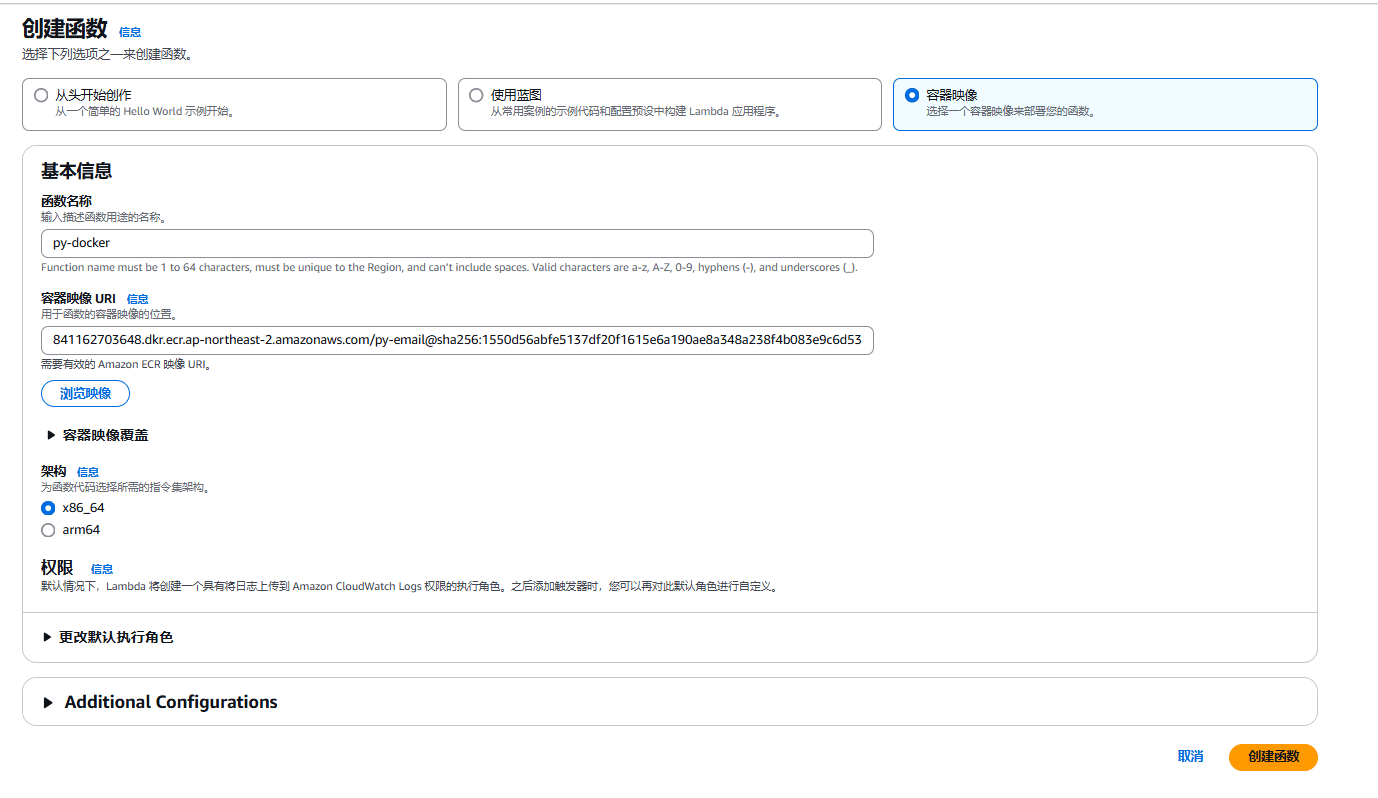Screen dimensions: 1378x798
Task: Open 信息 link next to 容器映像 URI
Action: [x=137, y=299]
